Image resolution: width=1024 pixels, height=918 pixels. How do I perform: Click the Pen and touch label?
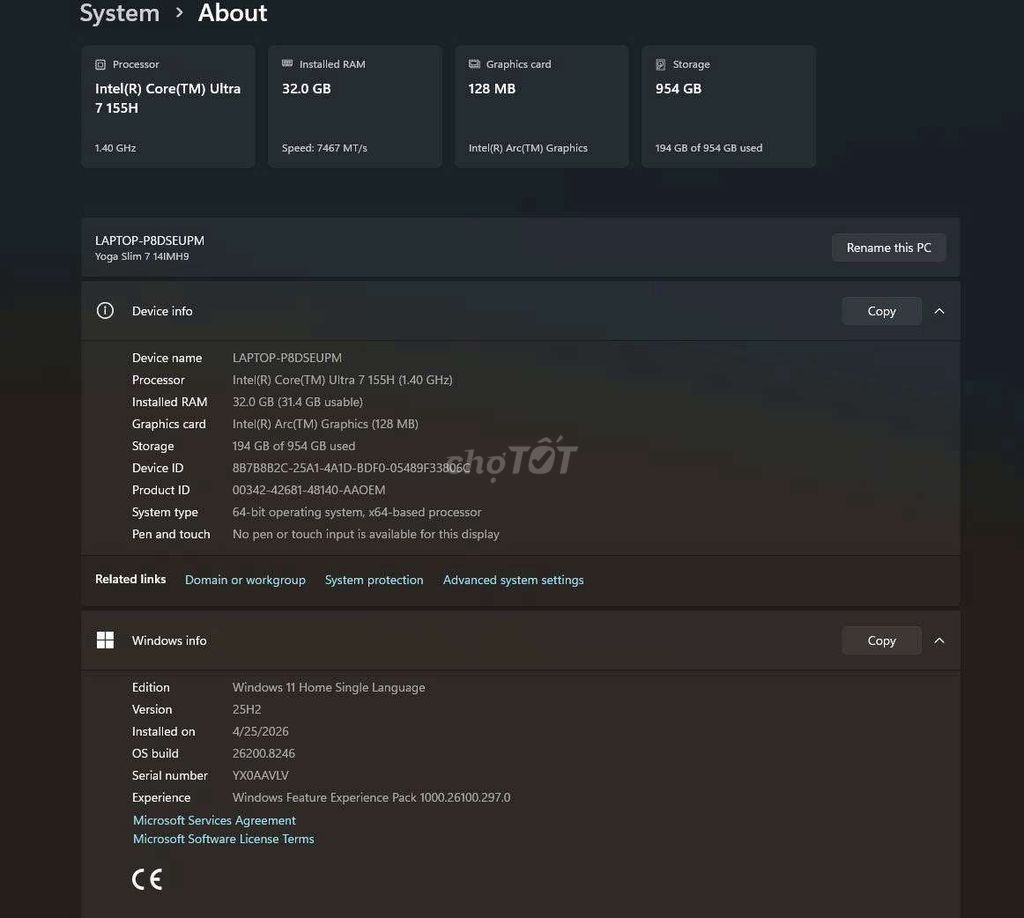point(171,534)
